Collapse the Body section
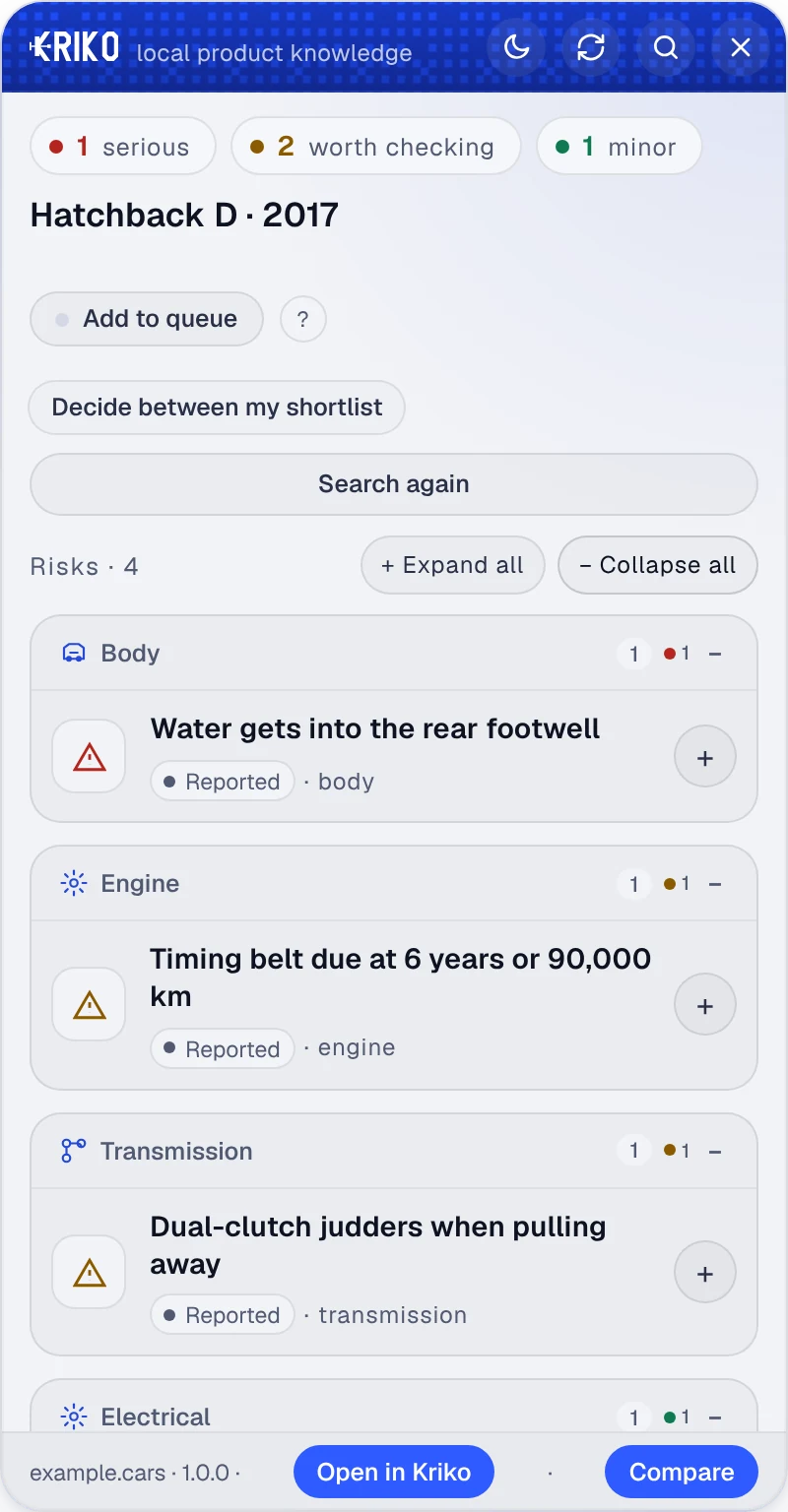This screenshot has height=1512, width=788. point(715,654)
